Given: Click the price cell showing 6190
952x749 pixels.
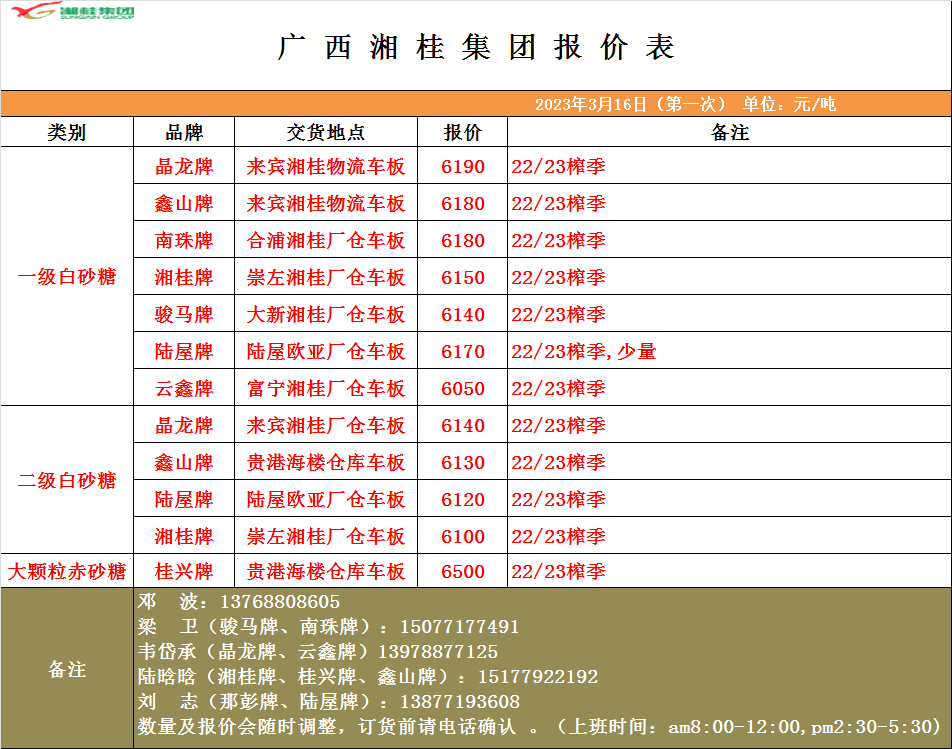Looking at the screenshot, I should pyautogui.click(x=462, y=167).
